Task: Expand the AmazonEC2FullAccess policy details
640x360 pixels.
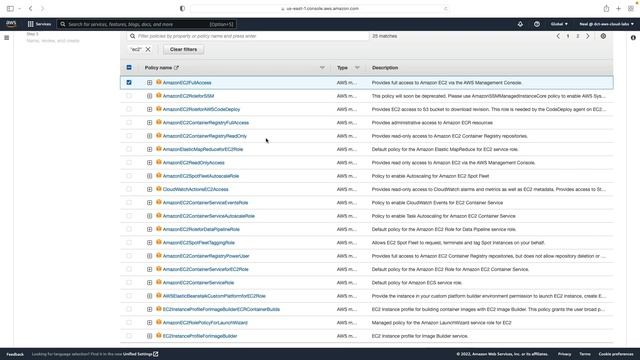Action: 149,82
